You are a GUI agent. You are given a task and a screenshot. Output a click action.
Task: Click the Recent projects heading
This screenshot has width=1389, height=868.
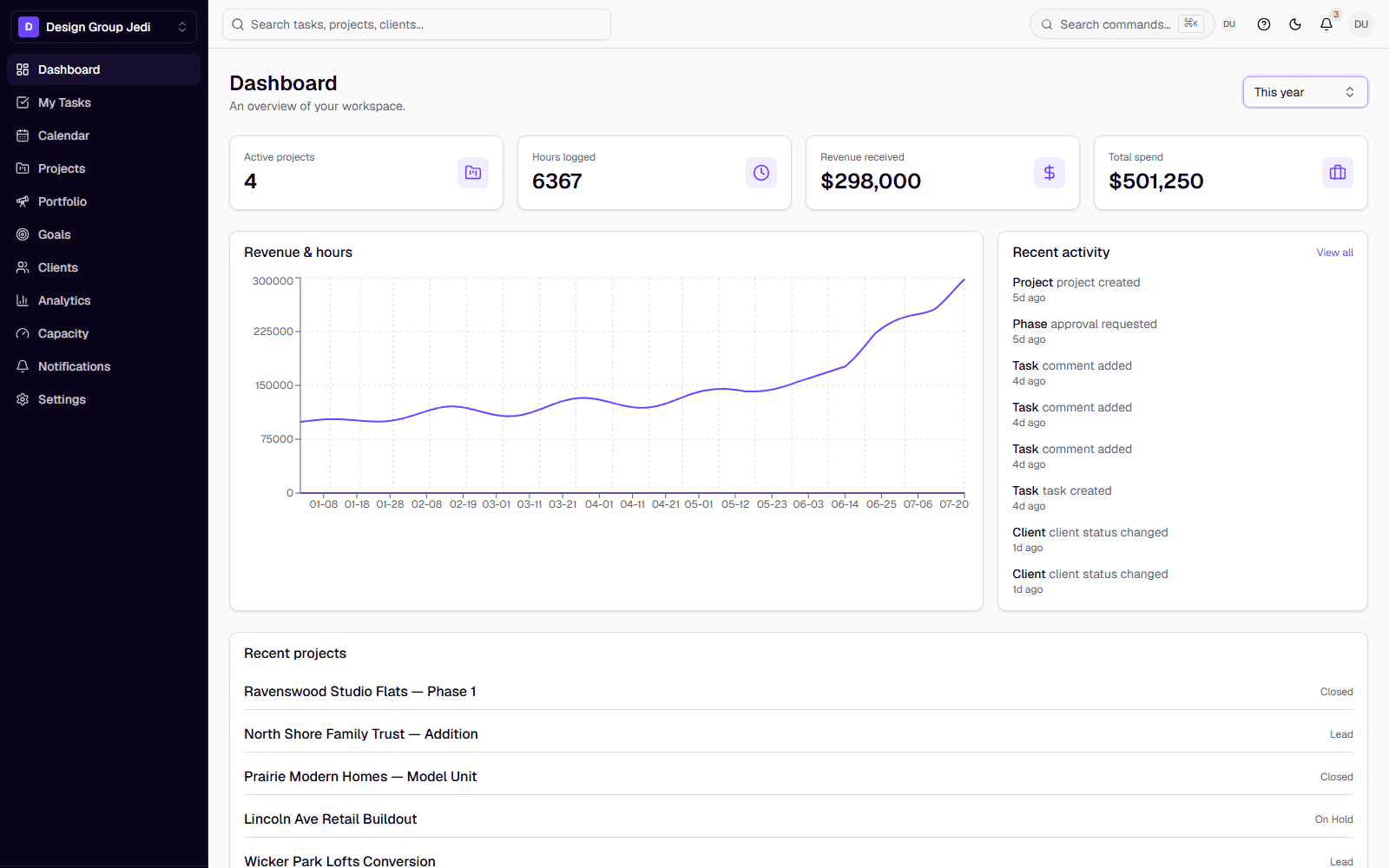click(x=295, y=654)
